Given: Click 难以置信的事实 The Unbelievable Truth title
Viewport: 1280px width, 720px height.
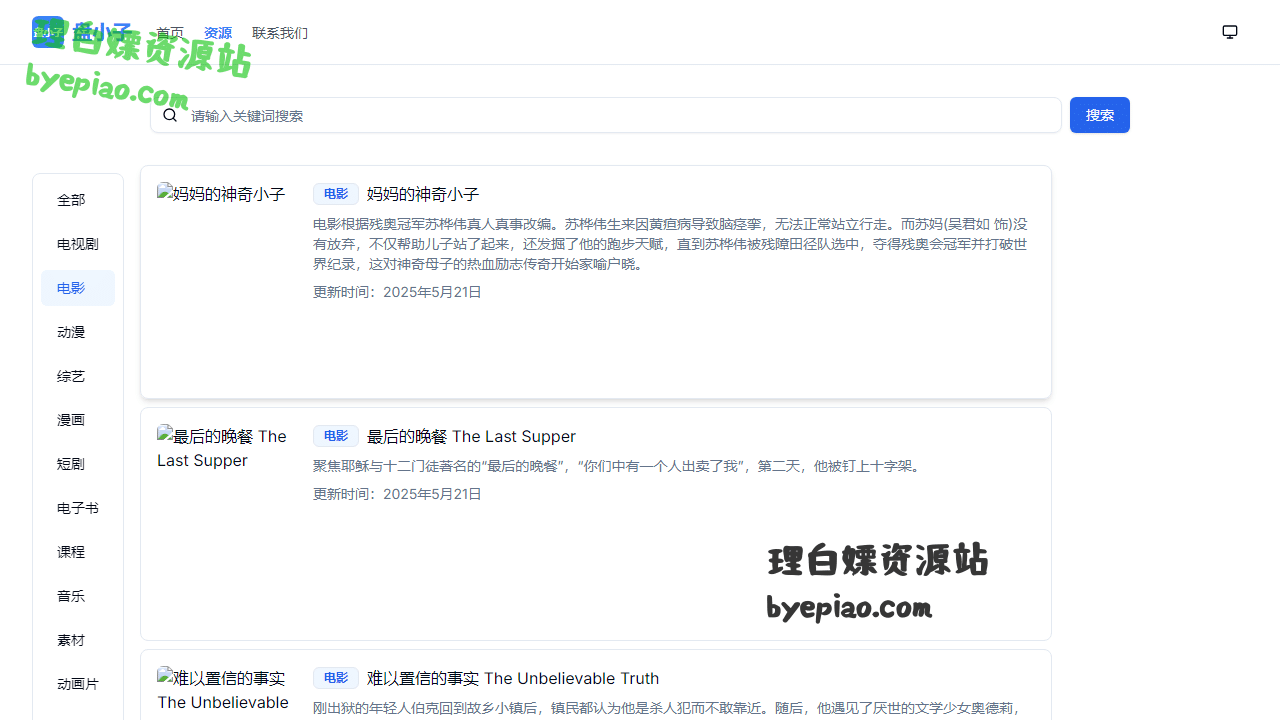Looking at the screenshot, I should click(x=513, y=678).
